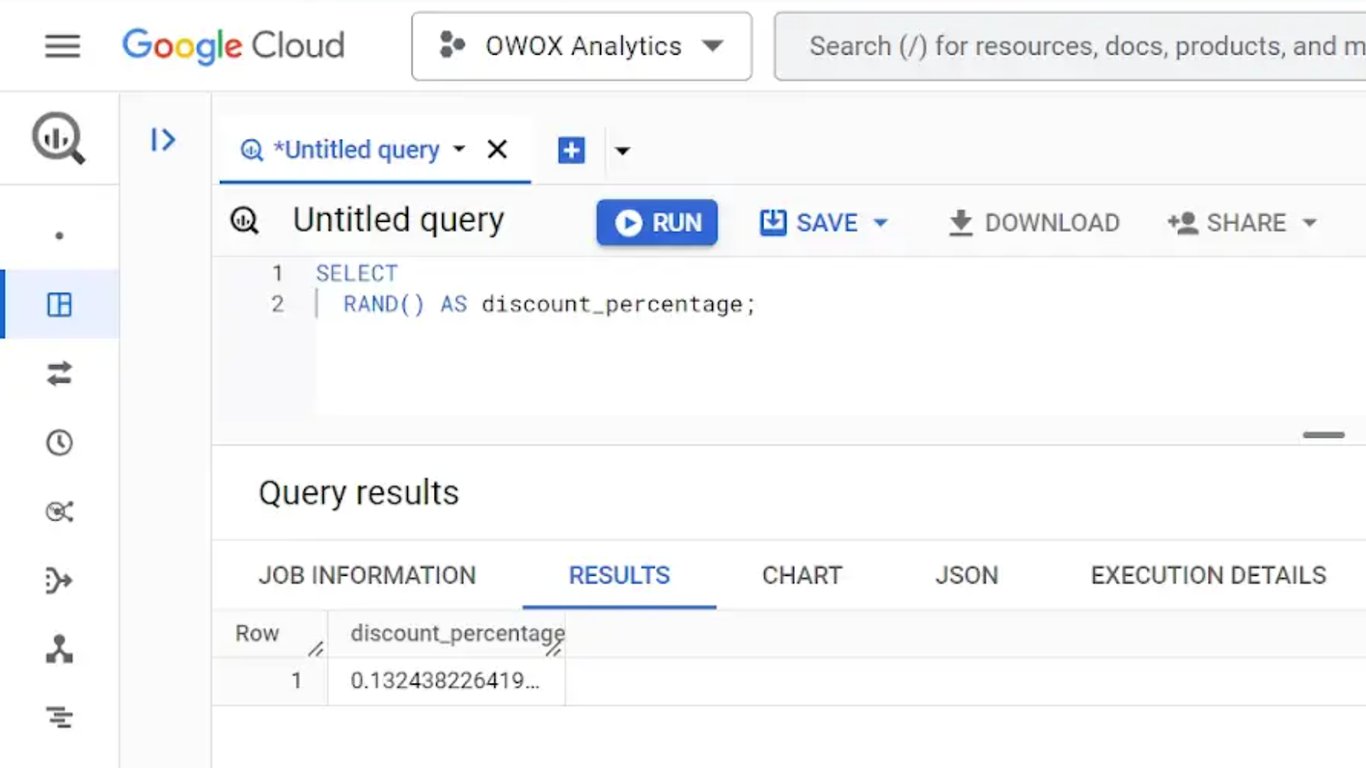Open Analytics Hub icon in sidebar
Viewport: 1366px width, 768px height.
point(60,512)
